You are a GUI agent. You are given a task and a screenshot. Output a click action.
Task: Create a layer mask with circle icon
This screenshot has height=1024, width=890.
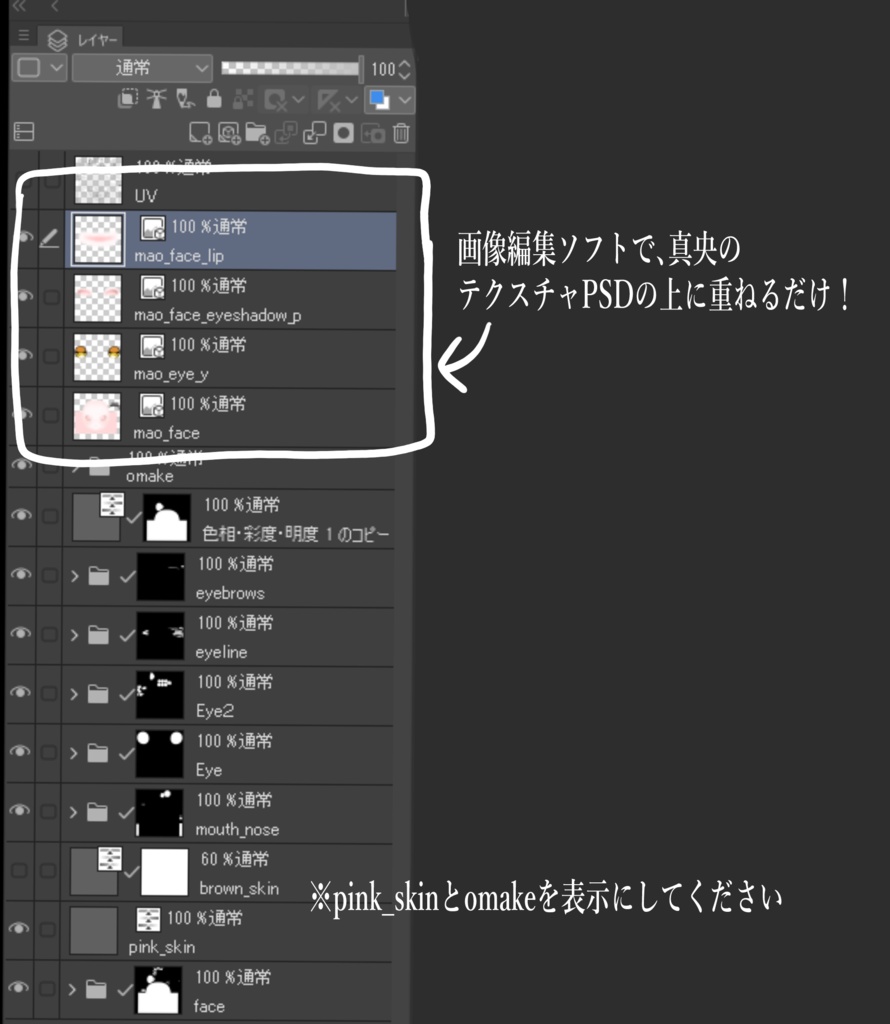tap(344, 132)
